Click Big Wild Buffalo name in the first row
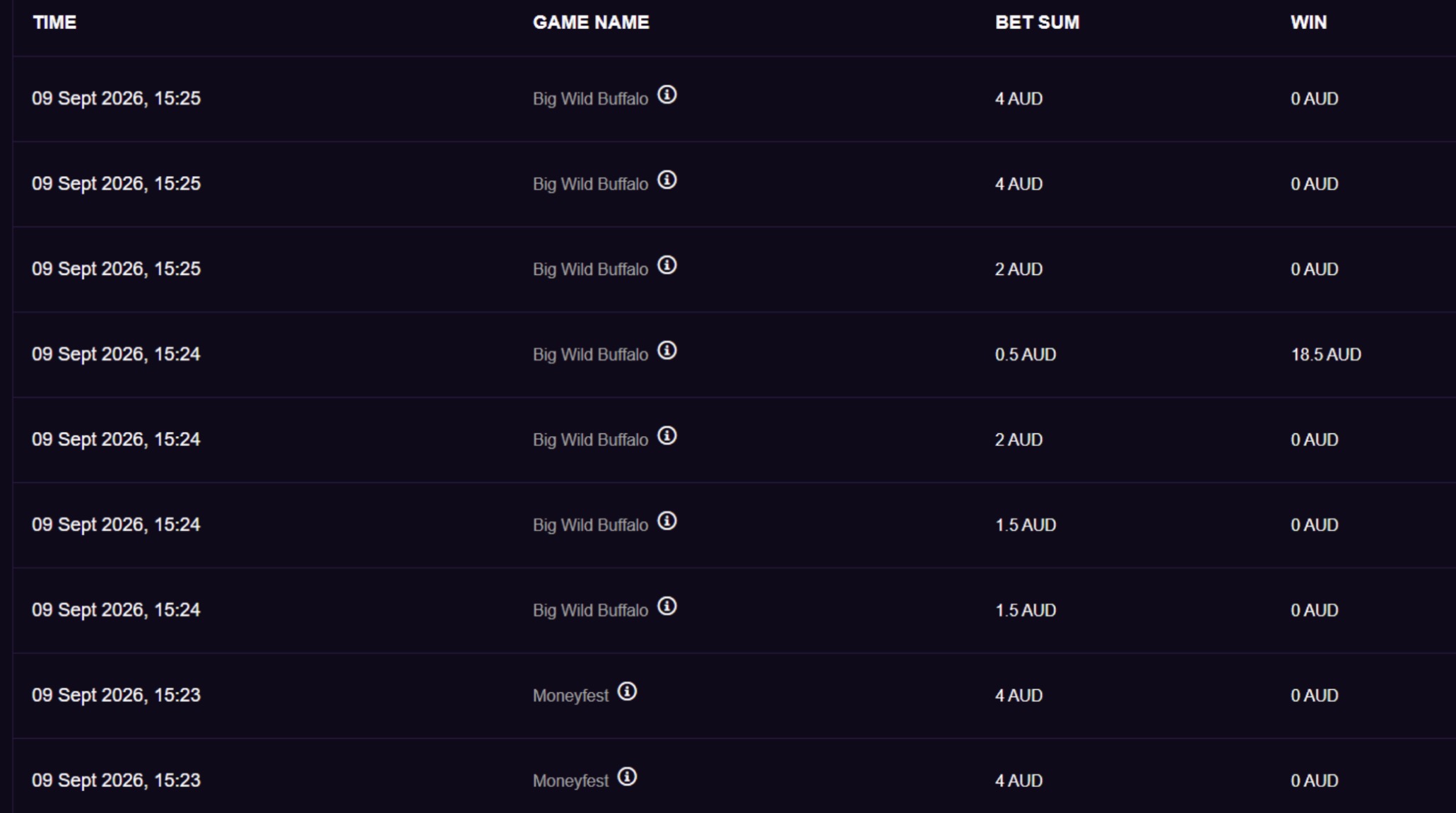The height and width of the screenshot is (813, 1456). (590, 99)
